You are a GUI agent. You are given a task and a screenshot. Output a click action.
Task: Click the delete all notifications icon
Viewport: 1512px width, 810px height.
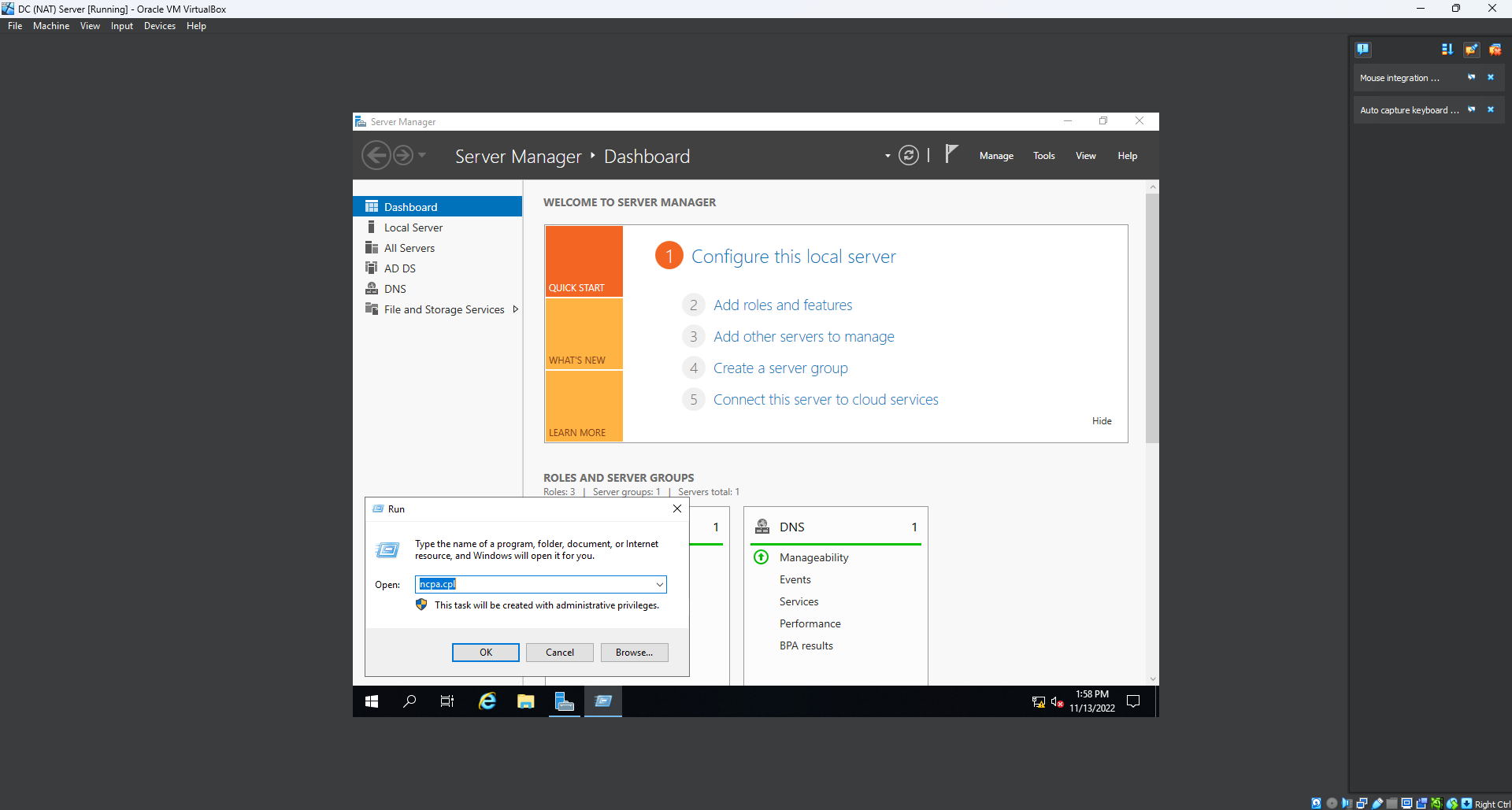1495,50
